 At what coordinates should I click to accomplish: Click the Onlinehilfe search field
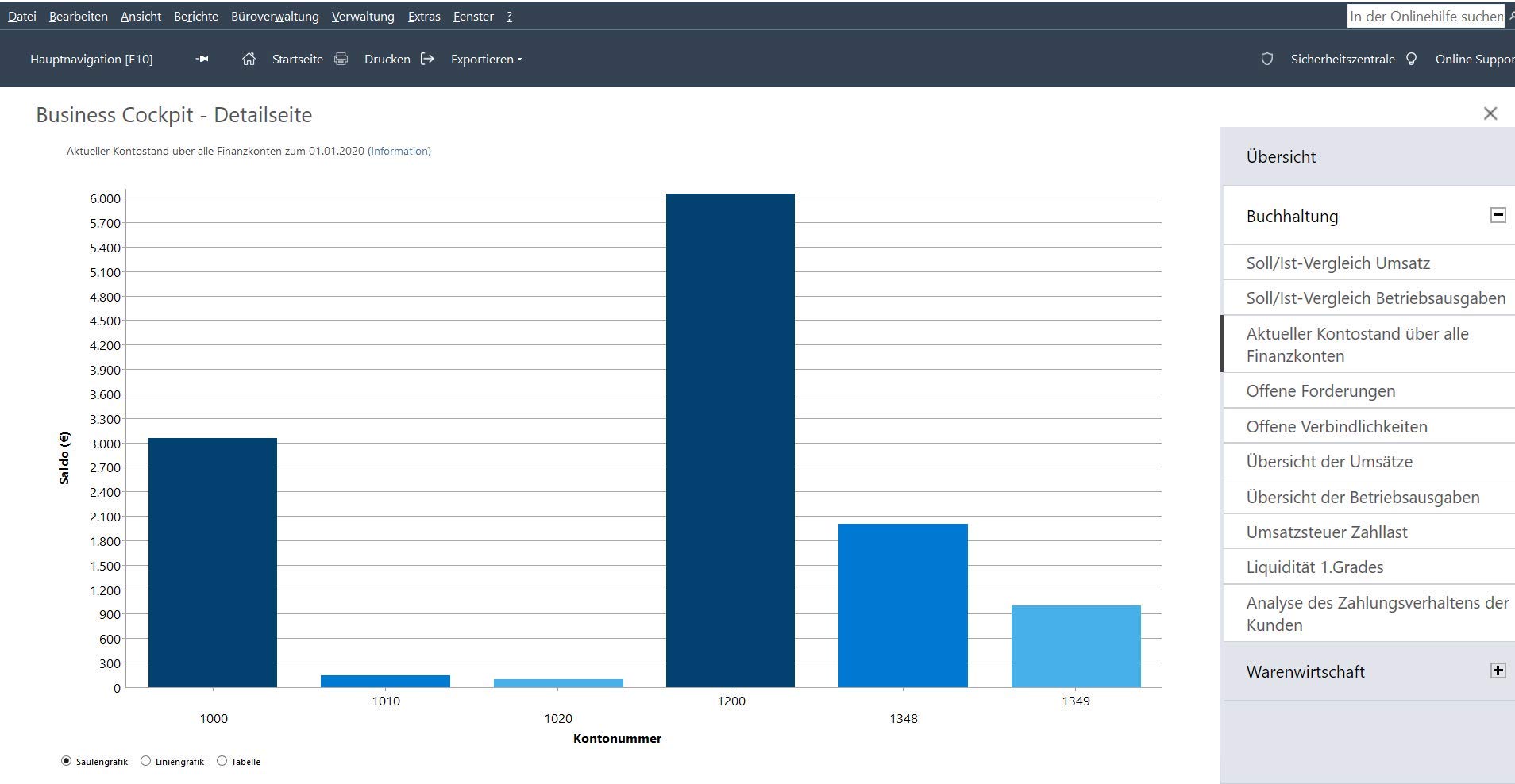click(x=1426, y=16)
